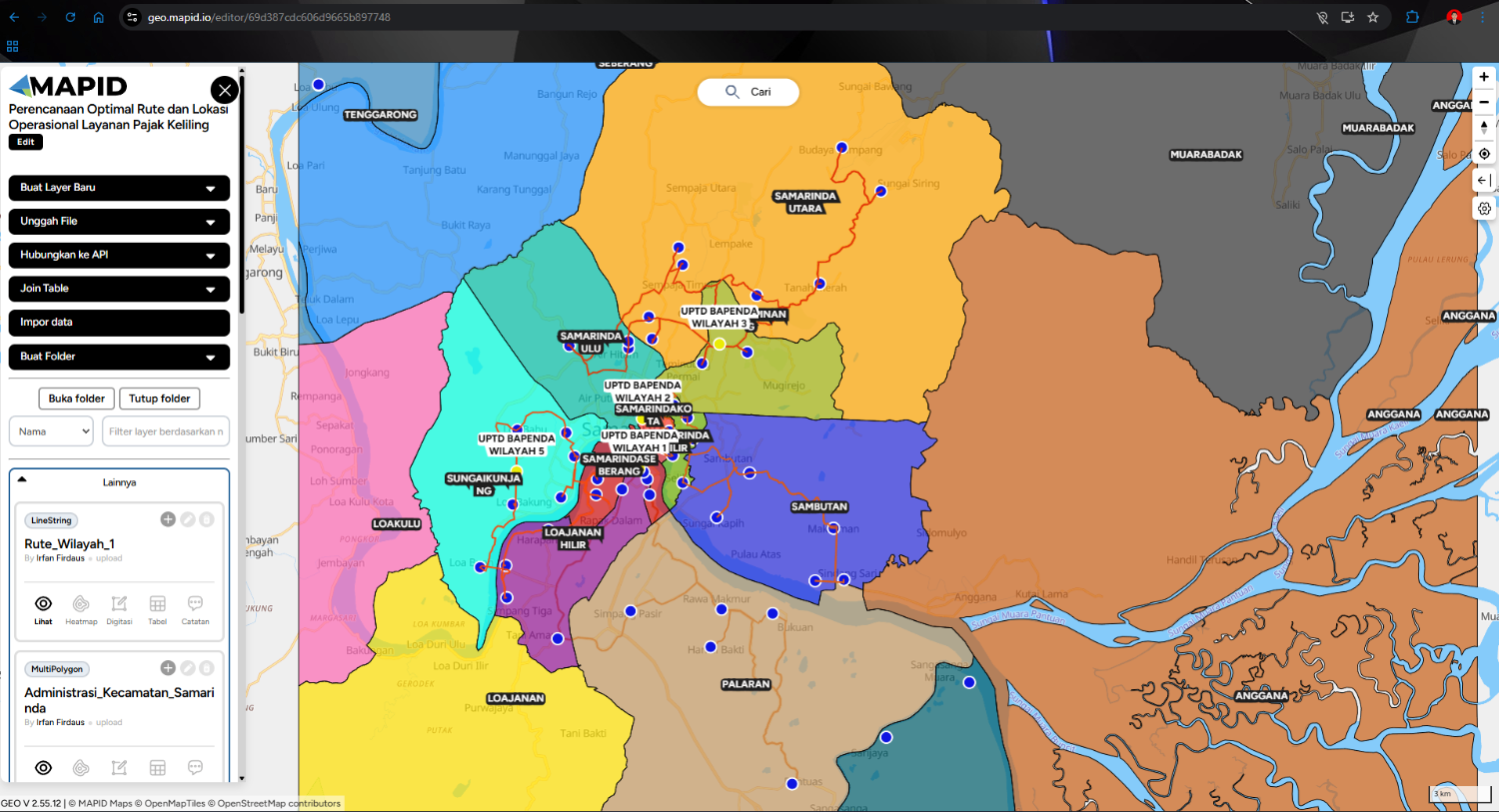Click the geolocate my position icon
Screen dimensions: 1499x812
pos(1484,154)
